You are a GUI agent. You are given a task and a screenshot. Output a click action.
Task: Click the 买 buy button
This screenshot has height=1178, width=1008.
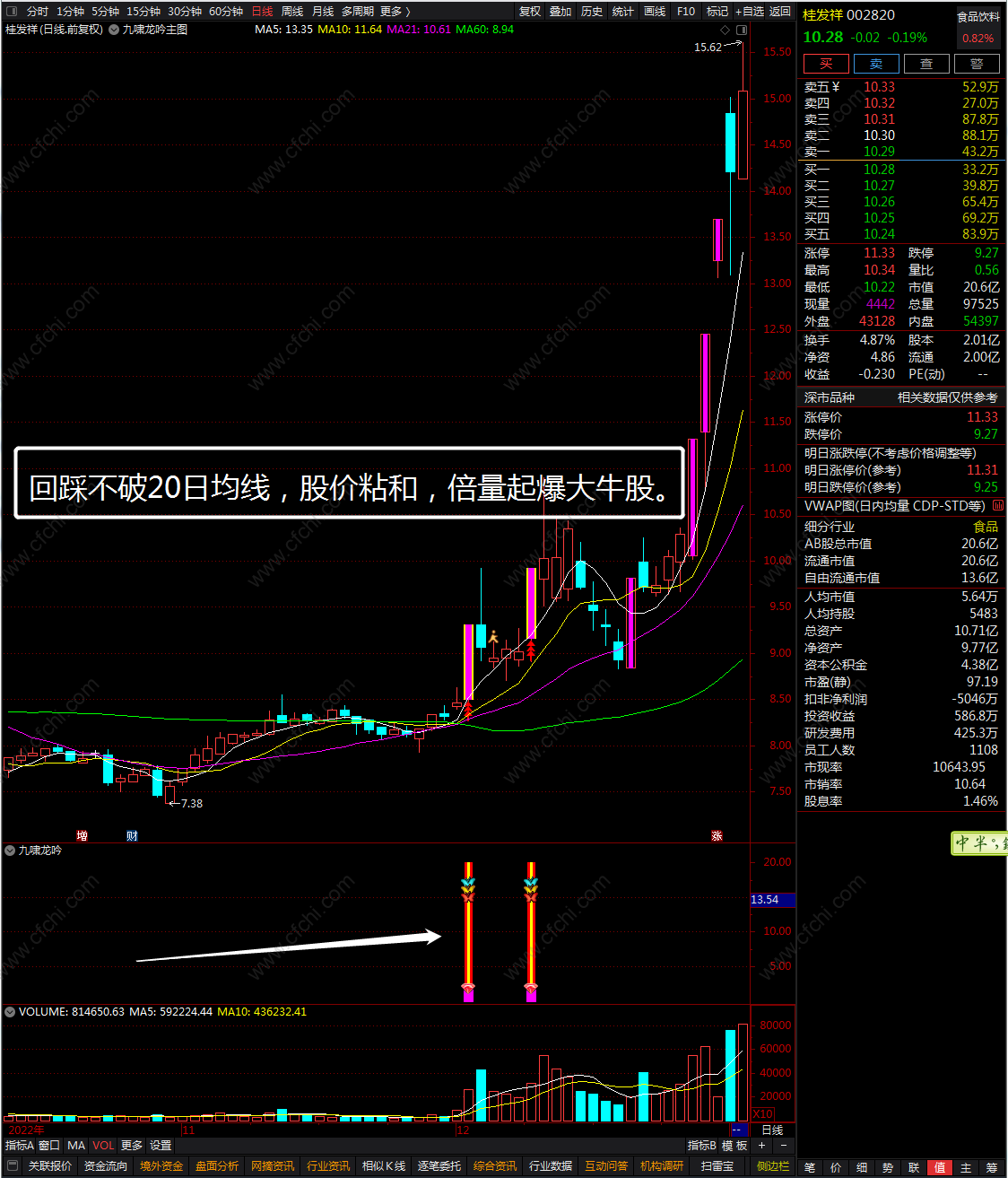coord(826,64)
